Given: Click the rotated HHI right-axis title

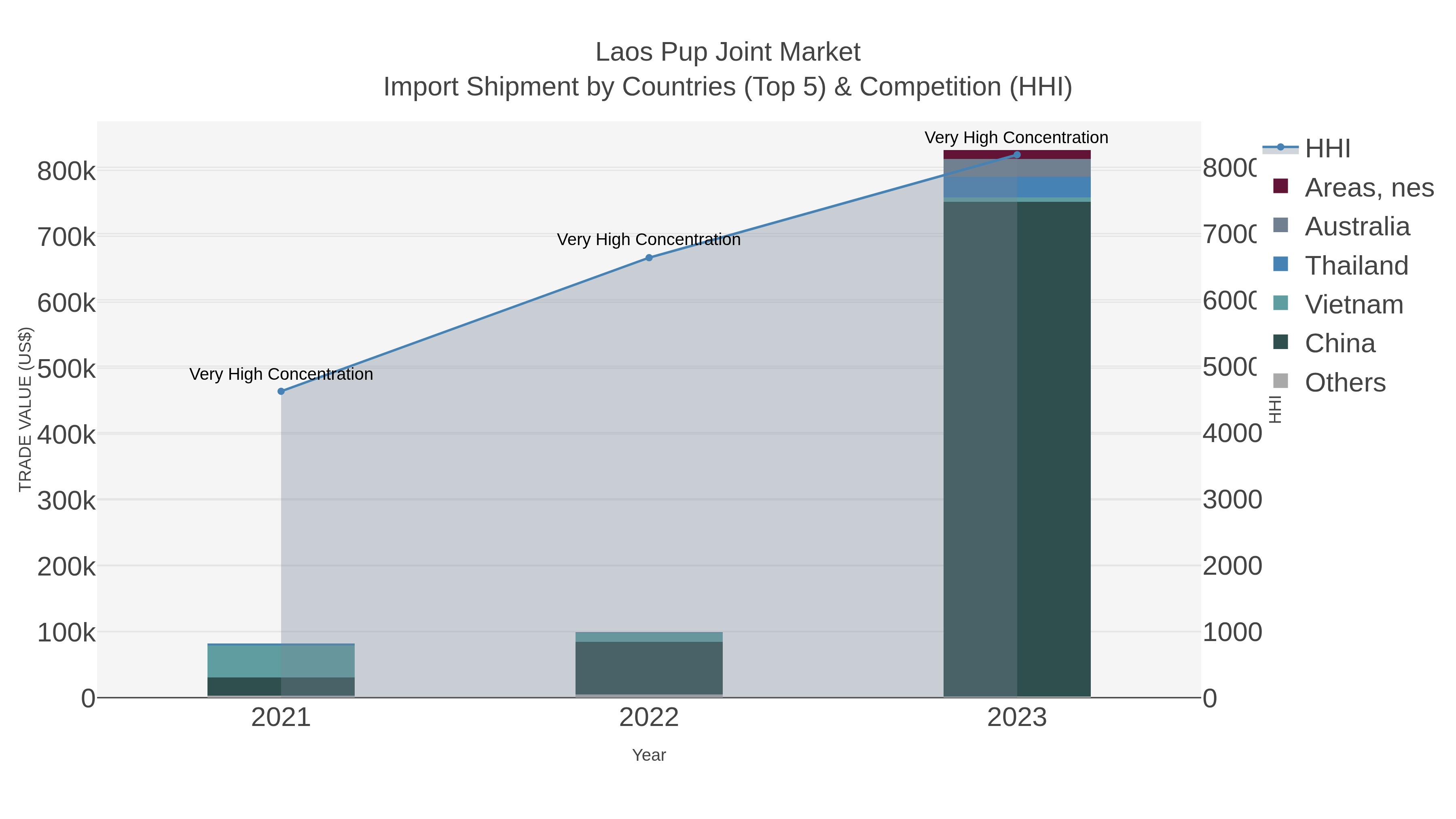Looking at the screenshot, I should click(1275, 409).
